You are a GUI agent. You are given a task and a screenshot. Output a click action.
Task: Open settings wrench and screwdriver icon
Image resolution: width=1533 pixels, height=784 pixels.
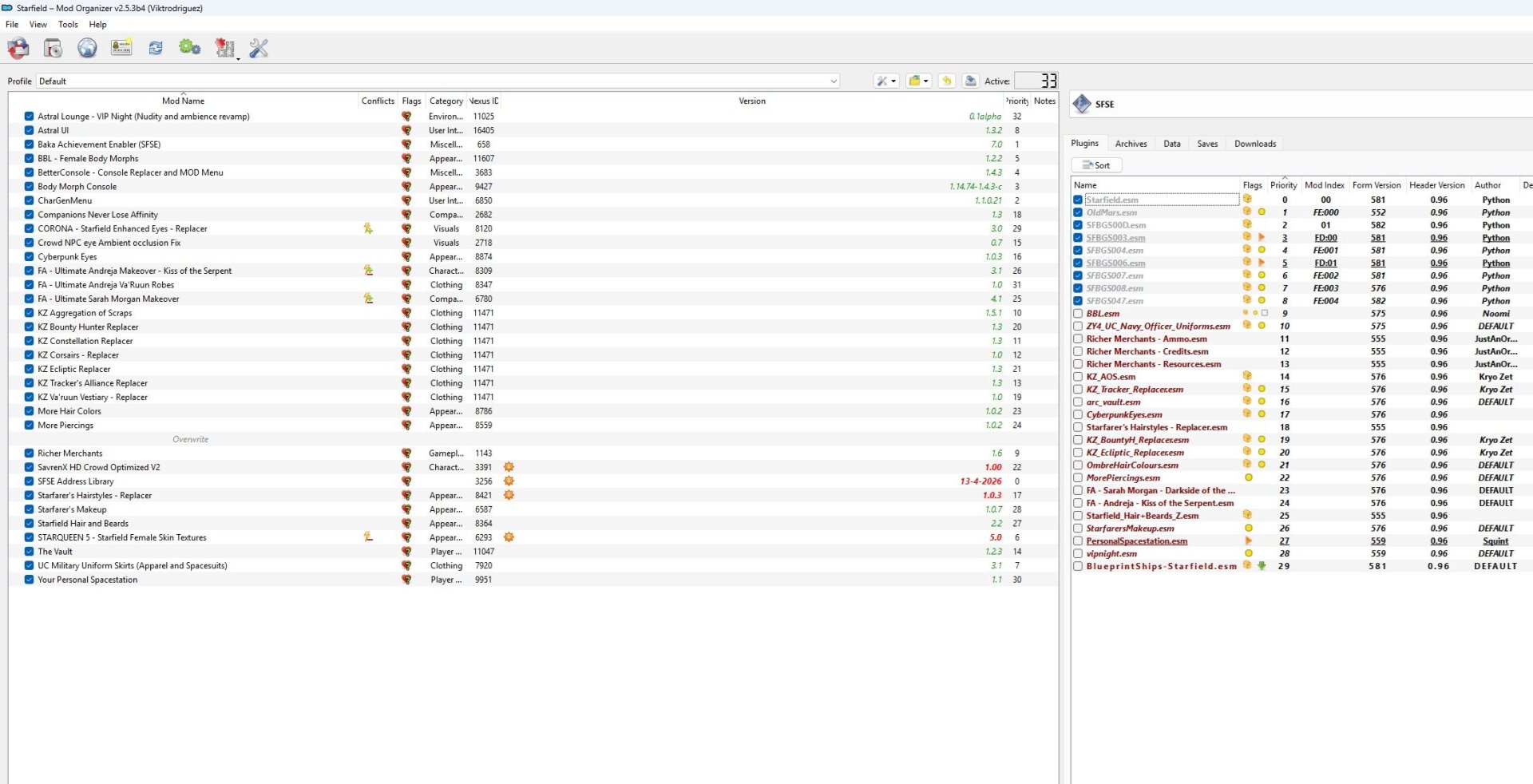click(x=259, y=49)
